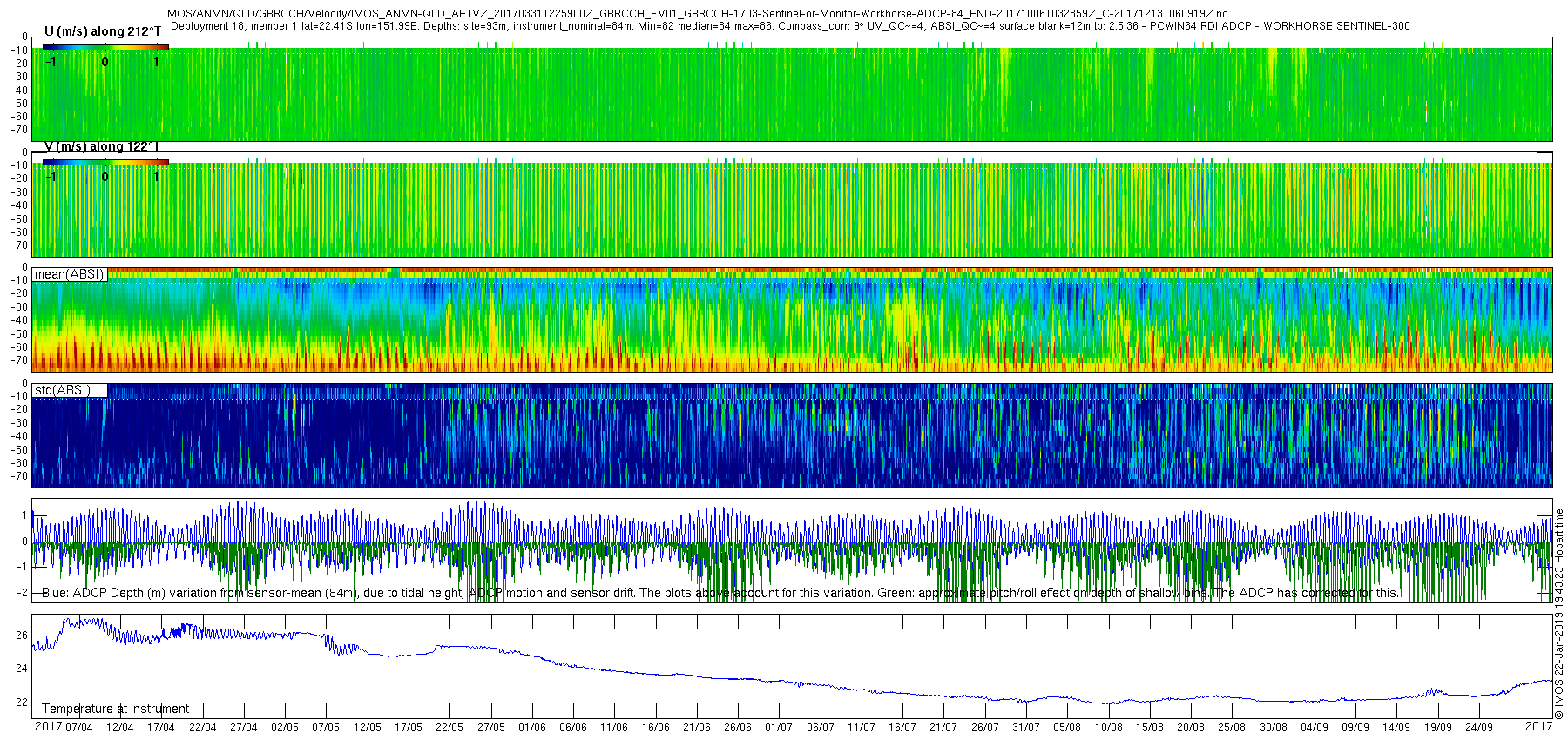The image size is (1568, 740).
Task: Click the 2017 year label at axis start
Action: coord(48,726)
